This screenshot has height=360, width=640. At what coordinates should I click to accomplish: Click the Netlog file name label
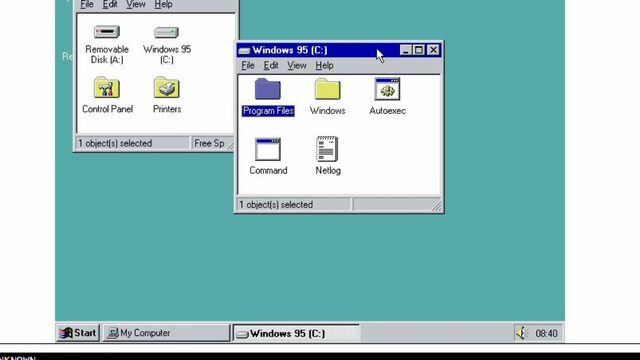pyautogui.click(x=328, y=171)
